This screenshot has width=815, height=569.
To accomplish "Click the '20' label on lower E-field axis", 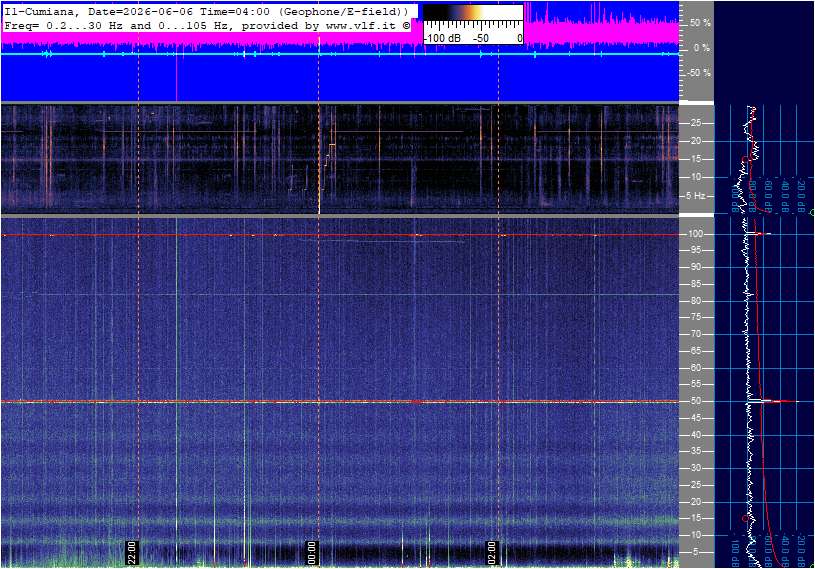I will (x=695, y=502).
